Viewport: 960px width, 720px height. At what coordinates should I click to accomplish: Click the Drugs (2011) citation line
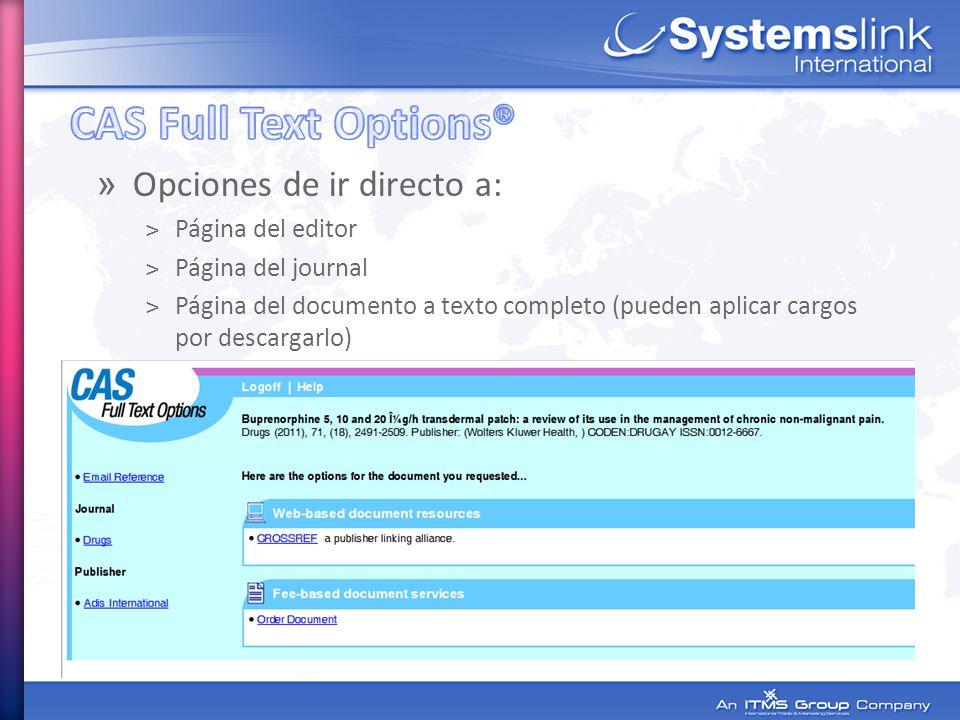point(501,432)
